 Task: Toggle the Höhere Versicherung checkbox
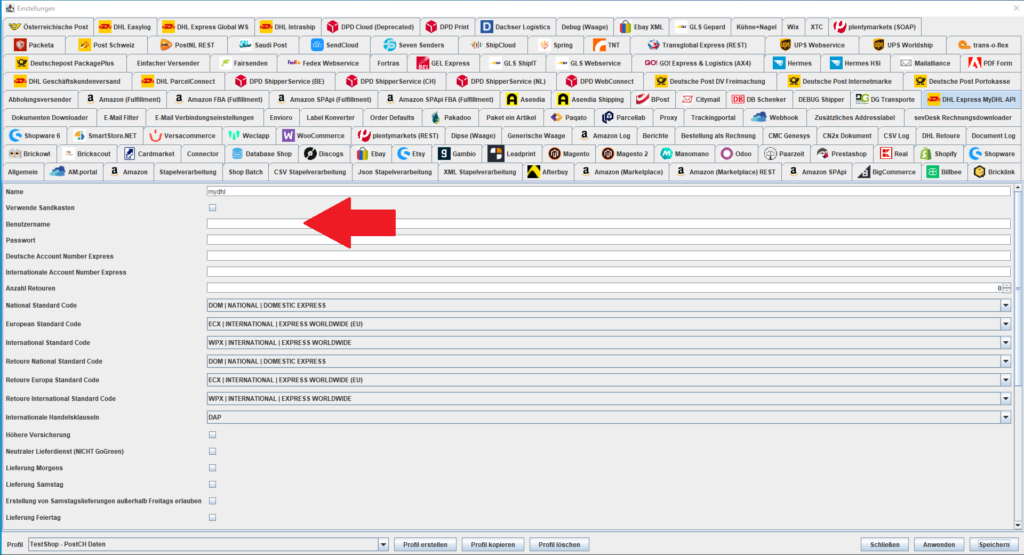pos(212,435)
